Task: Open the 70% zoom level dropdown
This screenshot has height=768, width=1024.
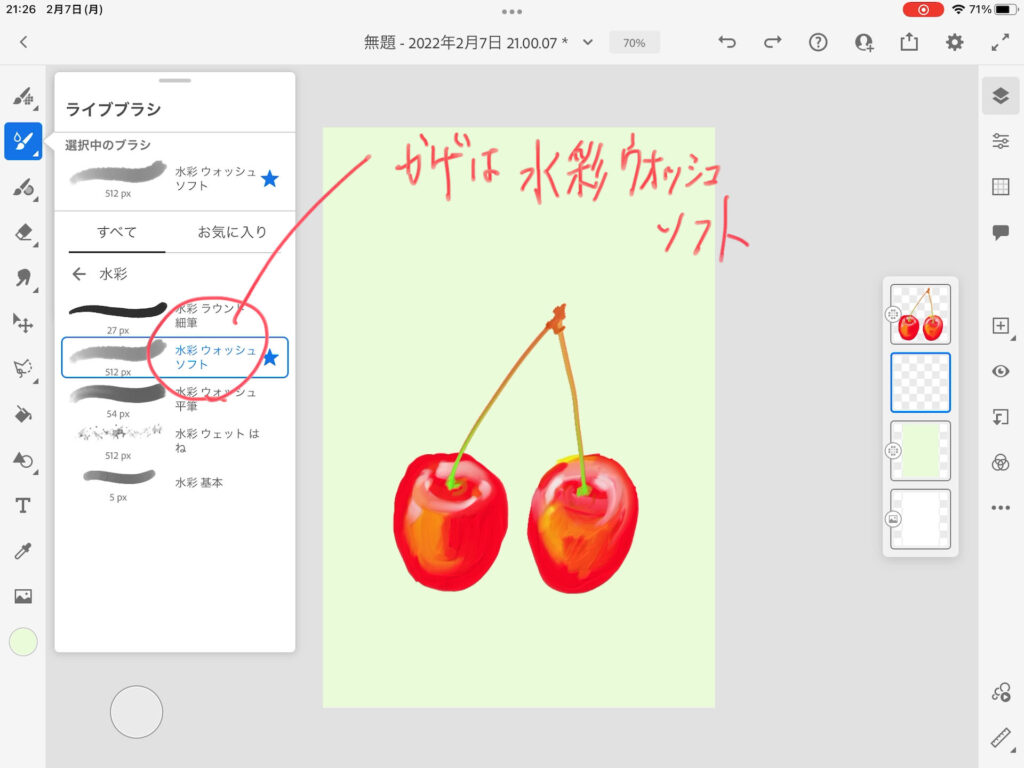Action: pyautogui.click(x=634, y=43)
